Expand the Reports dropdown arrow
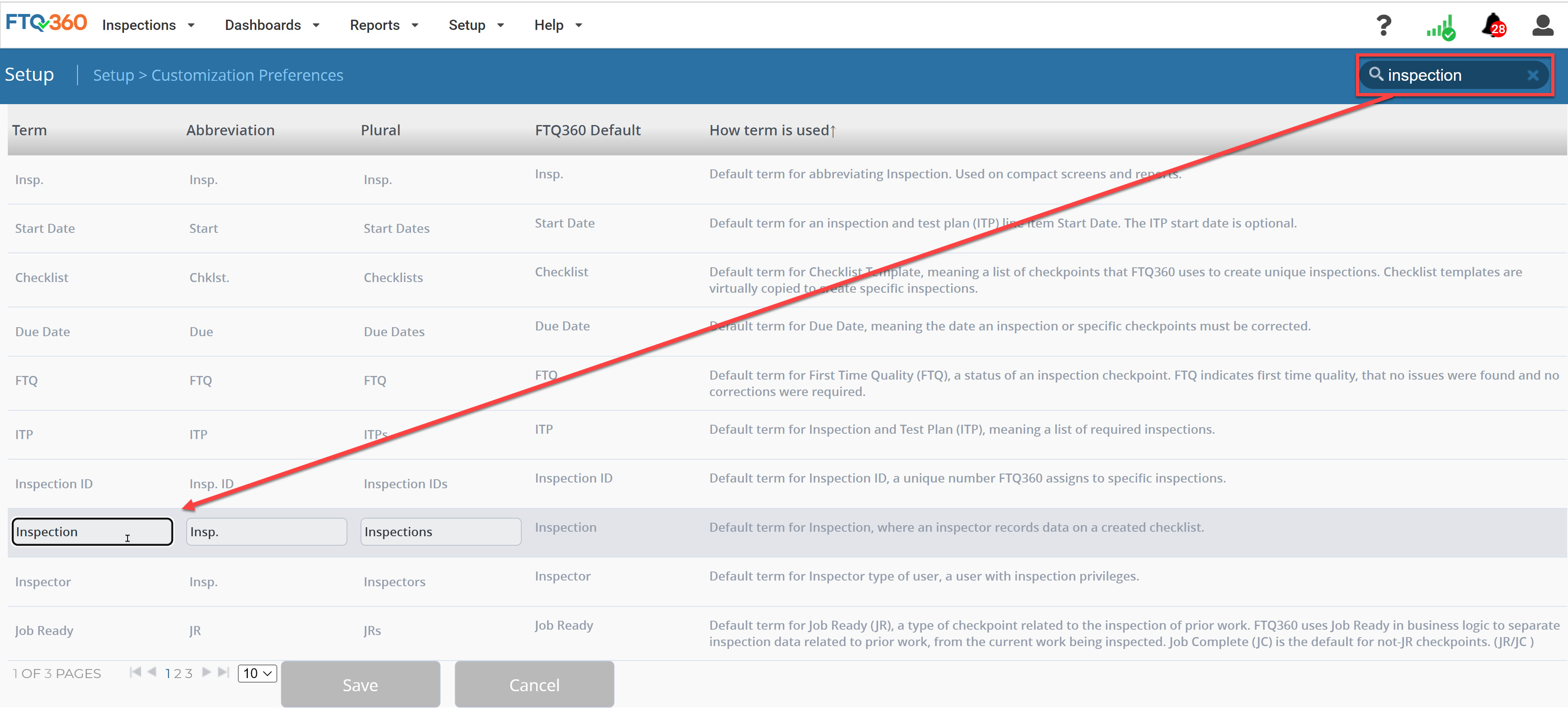 point(415,25)
